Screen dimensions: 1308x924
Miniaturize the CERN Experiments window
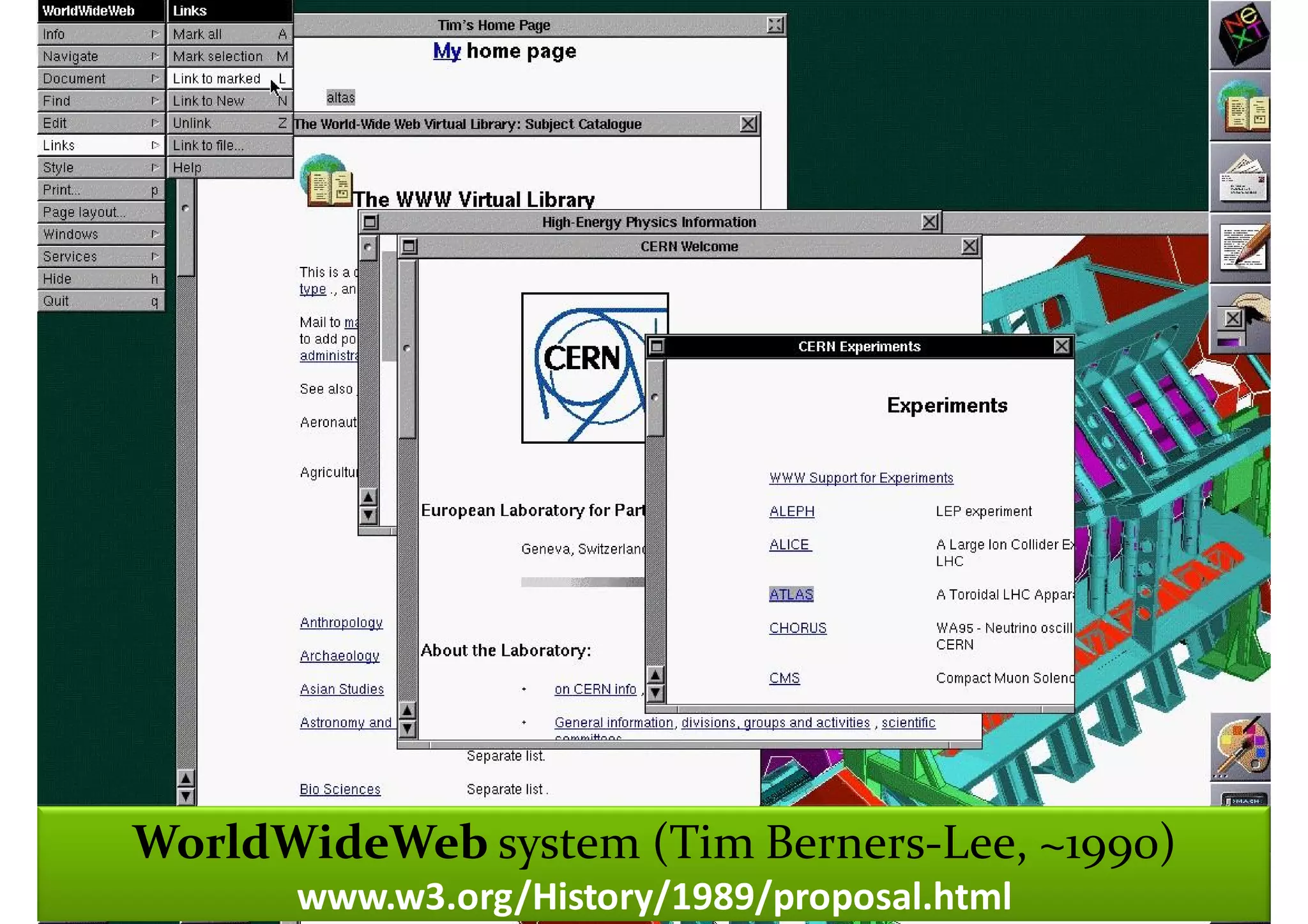(657, 346)
